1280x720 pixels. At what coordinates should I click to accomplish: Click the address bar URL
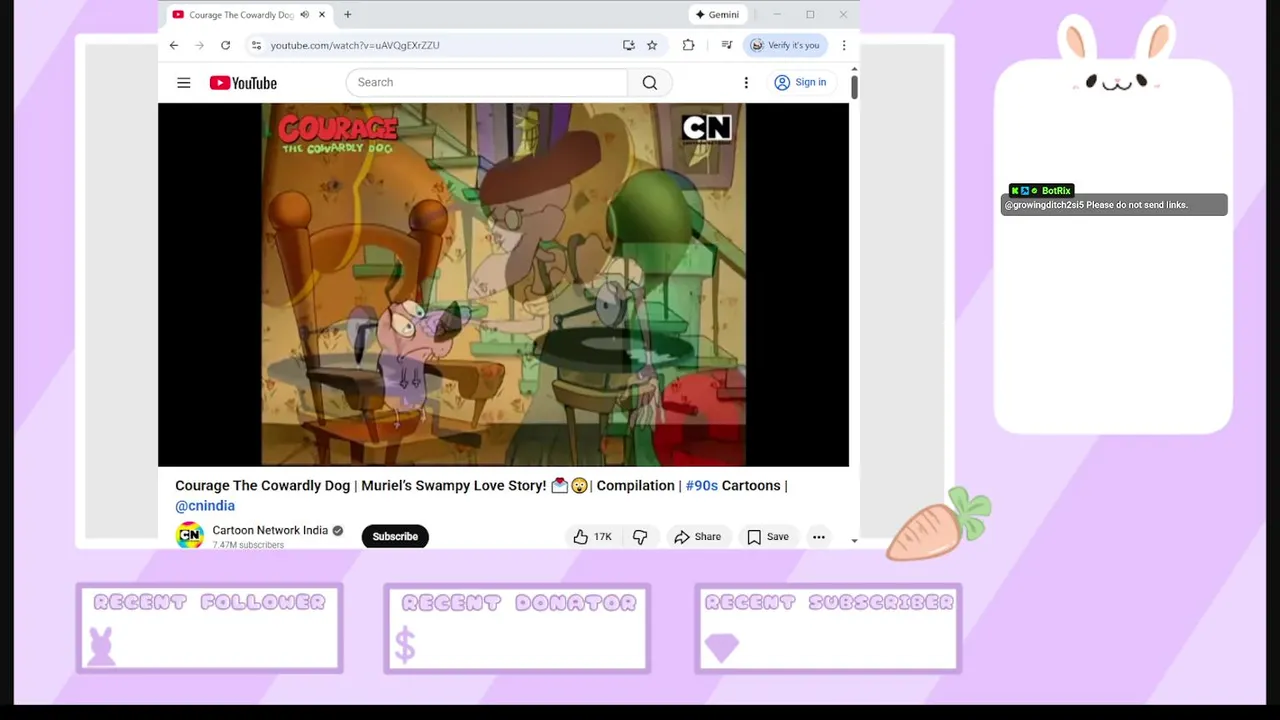point(355,45)
